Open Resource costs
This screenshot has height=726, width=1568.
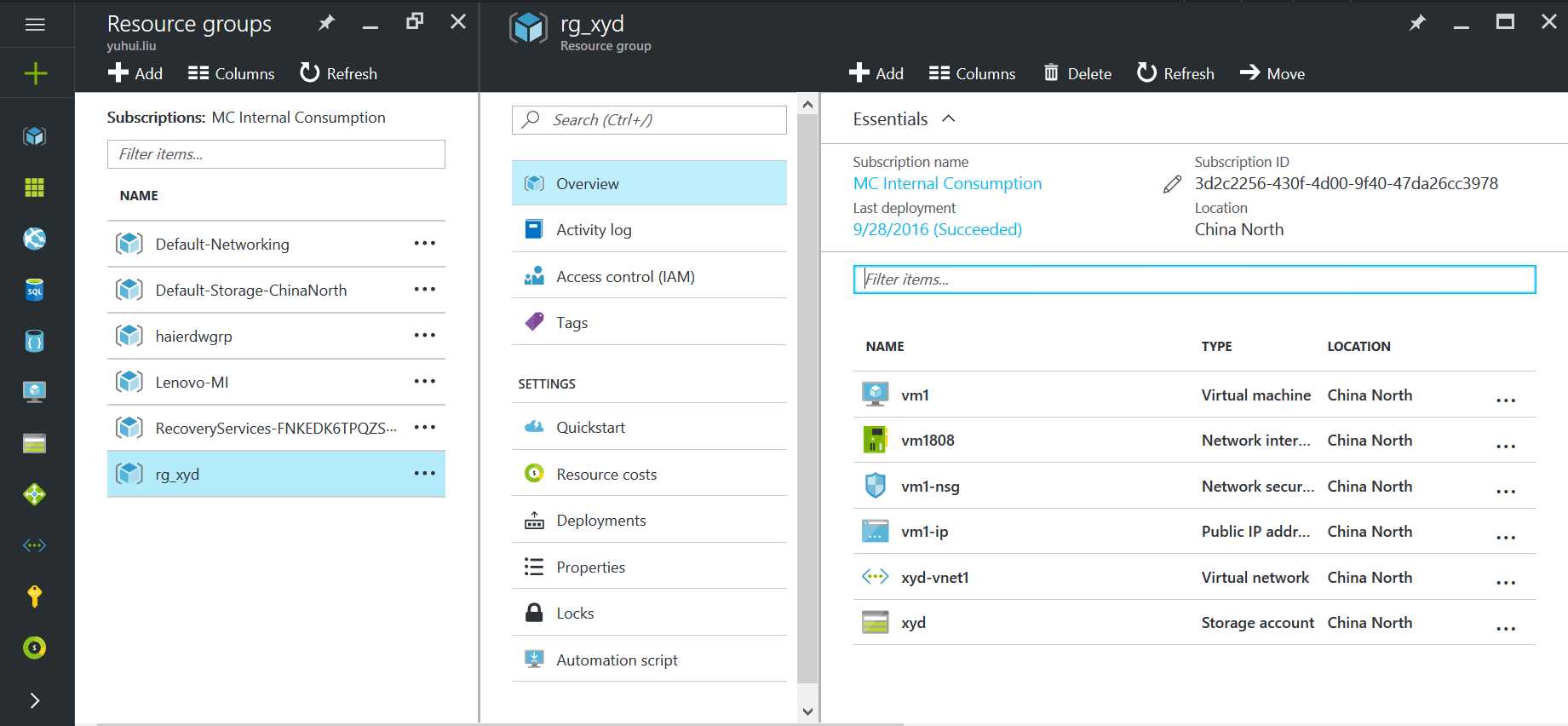[x=649, y=475]
